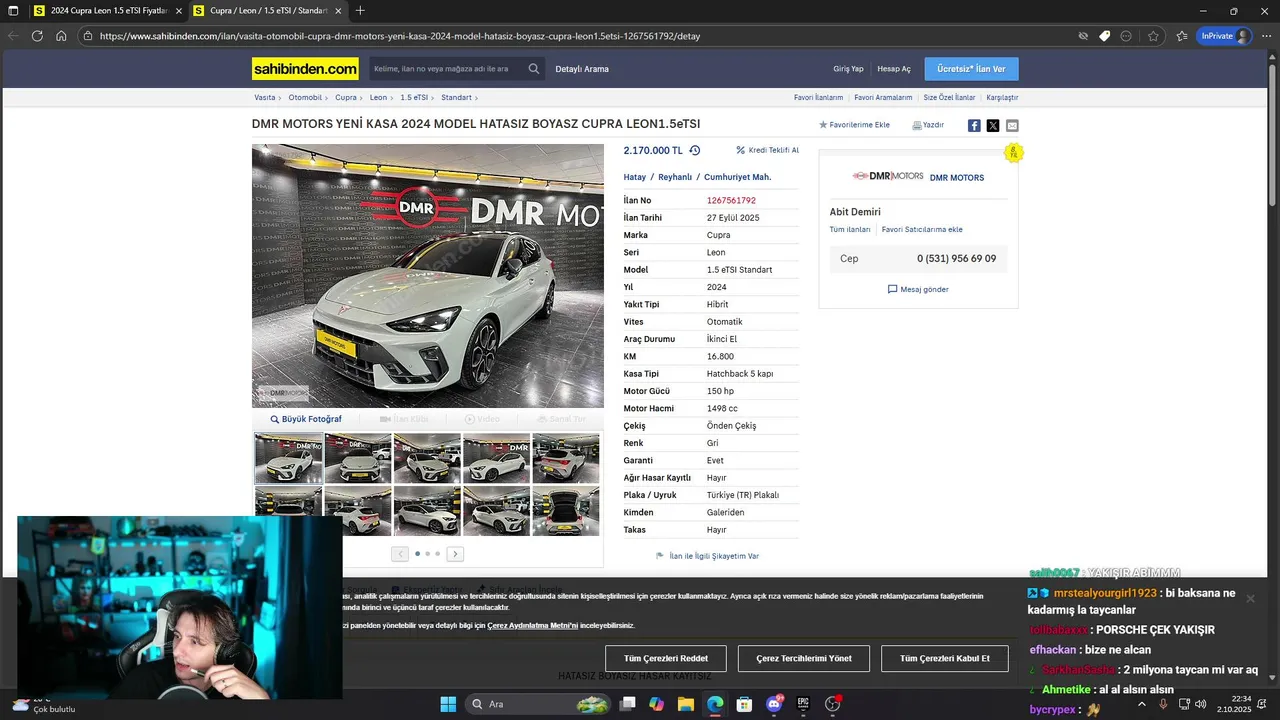Open Epic Games Launcher in taskbar
The width and height of the screenshot is (1280, 720).
pos(803,704)
